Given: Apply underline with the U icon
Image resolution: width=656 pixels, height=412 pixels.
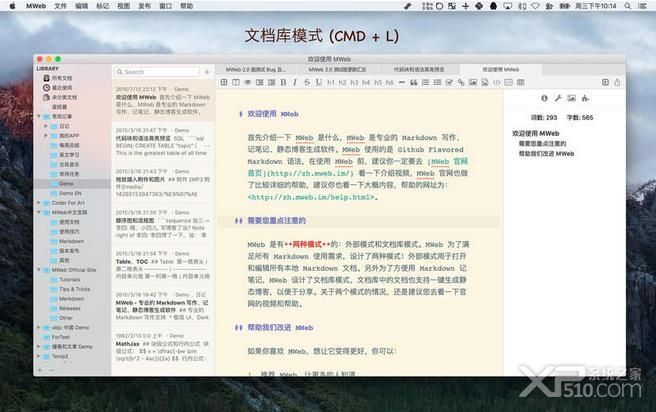Looking at the screenshot, I should pos(319,82).
